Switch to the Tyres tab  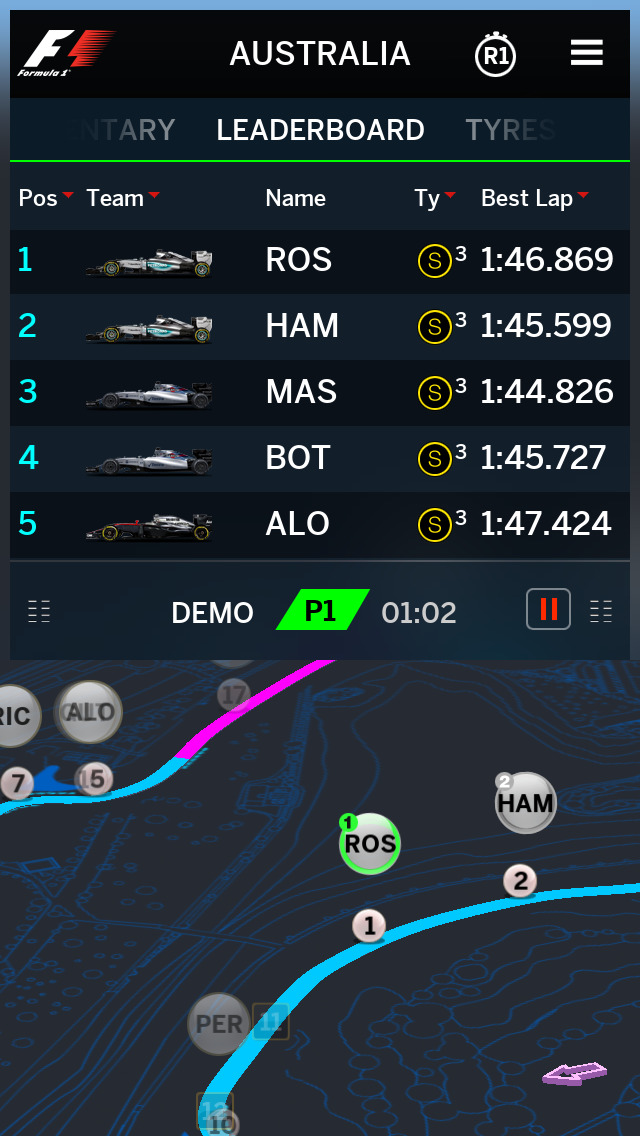[510, 130]
